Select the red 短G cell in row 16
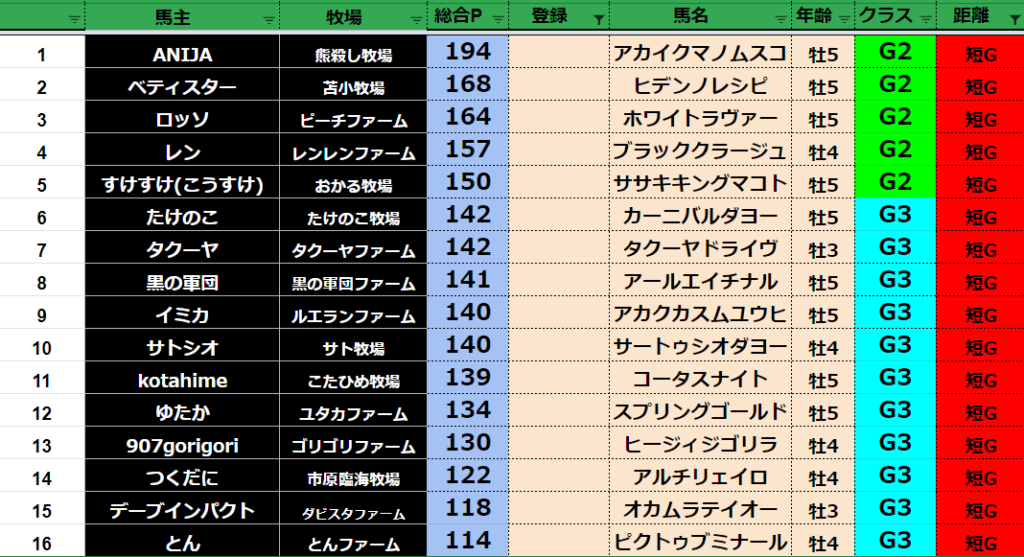Screen dimensions: 1024x557 tap(980, 543)
